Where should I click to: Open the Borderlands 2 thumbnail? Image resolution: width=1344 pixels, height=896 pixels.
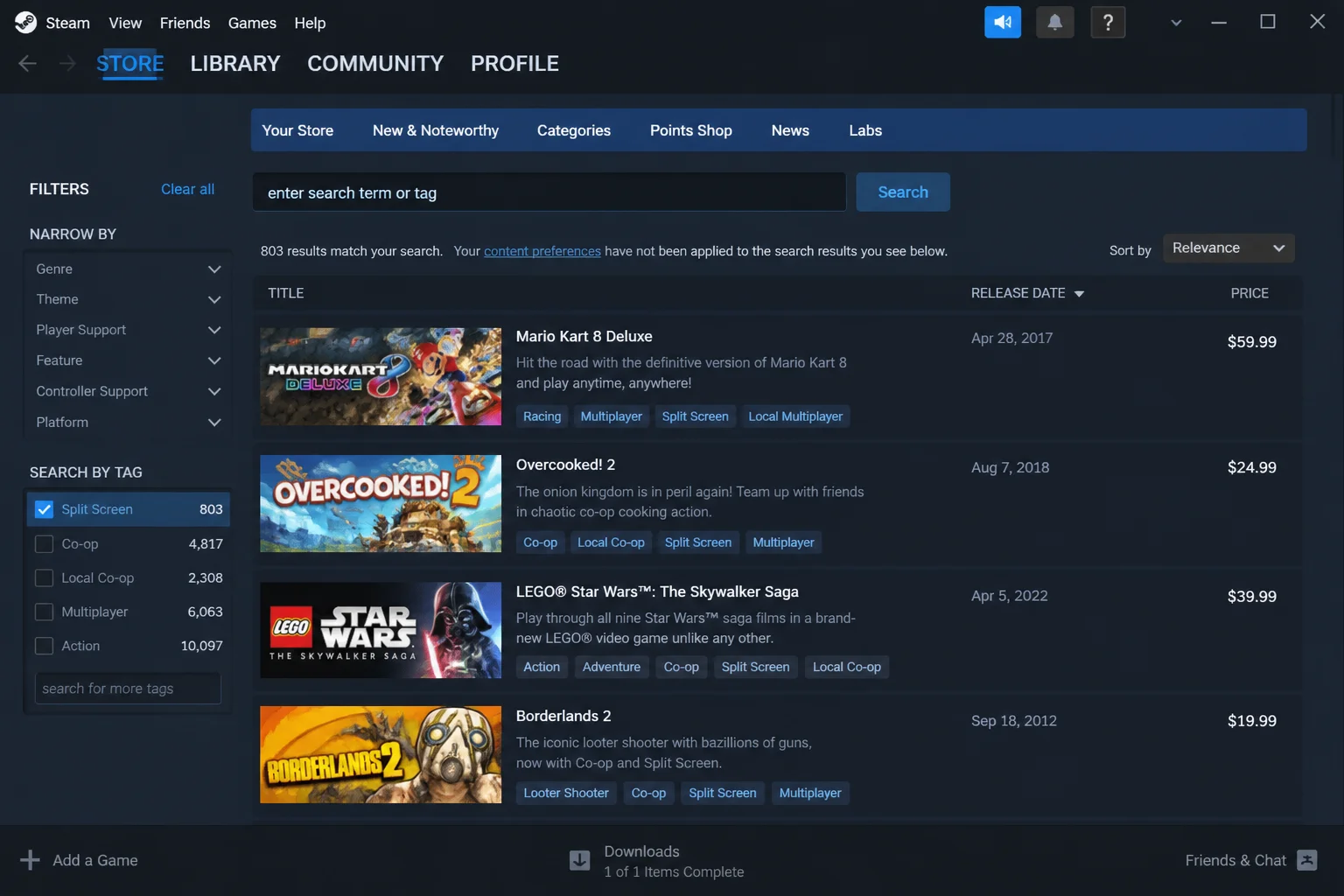(381, 754)
